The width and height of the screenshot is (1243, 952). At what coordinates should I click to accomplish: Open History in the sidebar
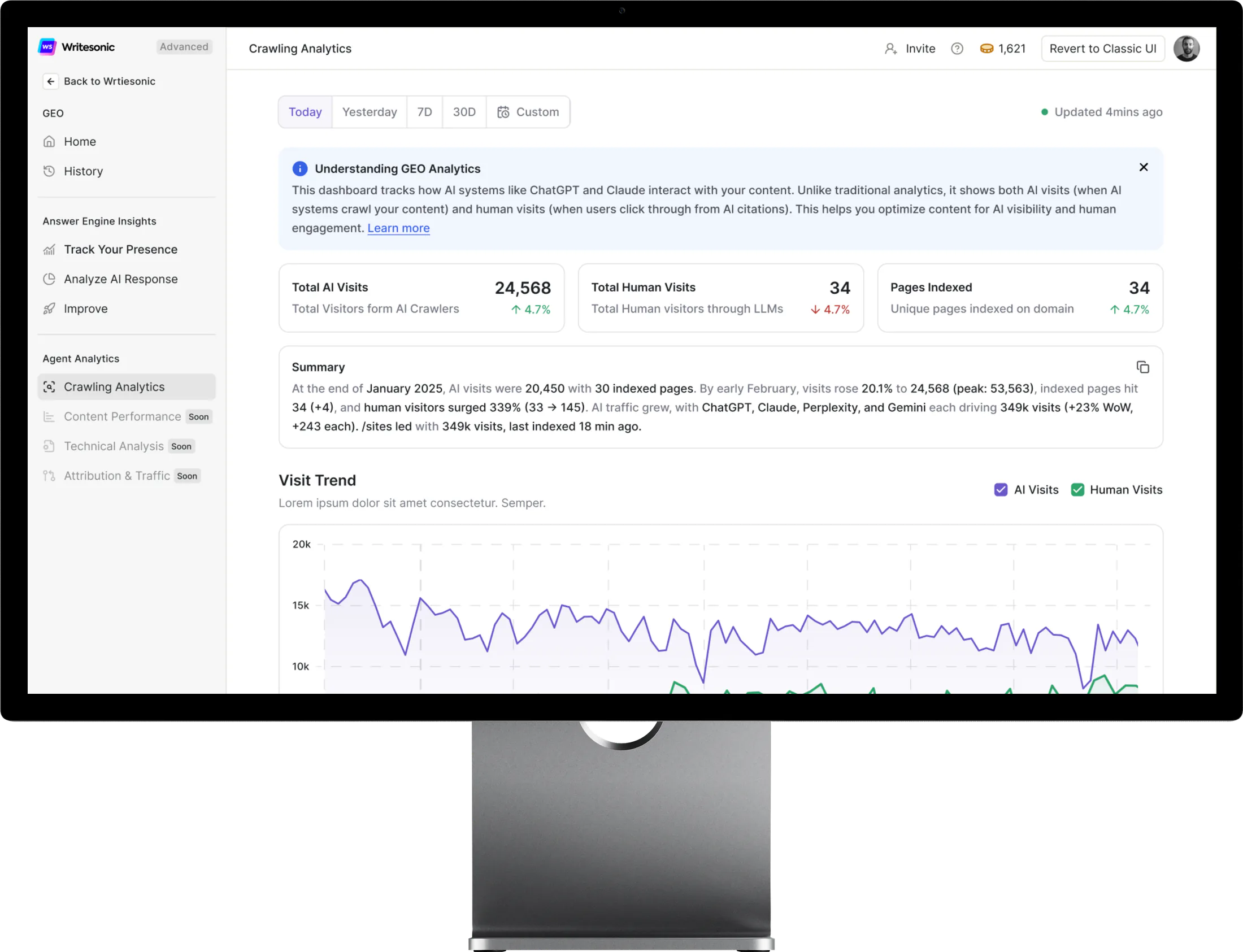click(x=127, y=171)
